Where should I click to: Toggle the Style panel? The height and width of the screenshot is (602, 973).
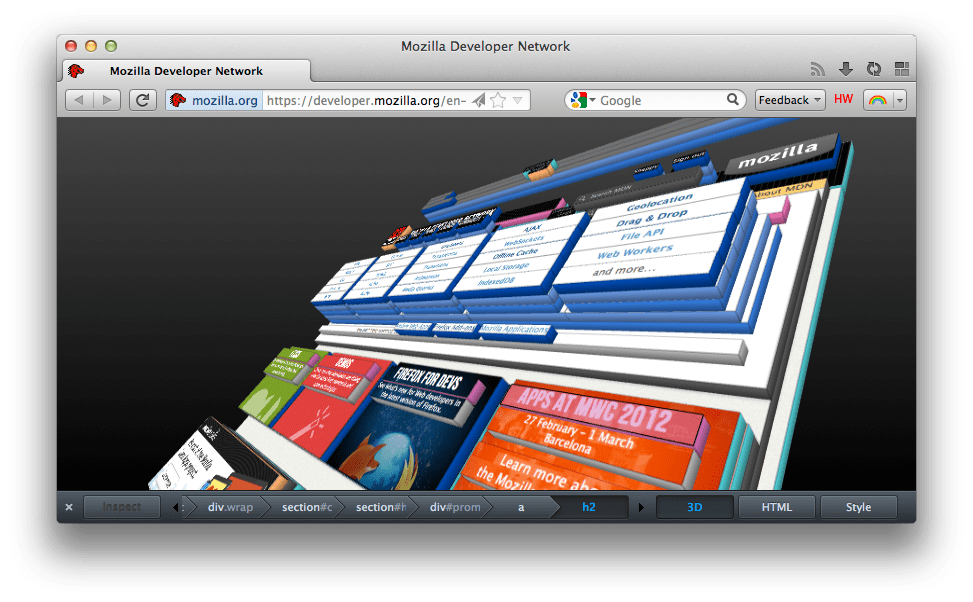(x=858, y=507)
